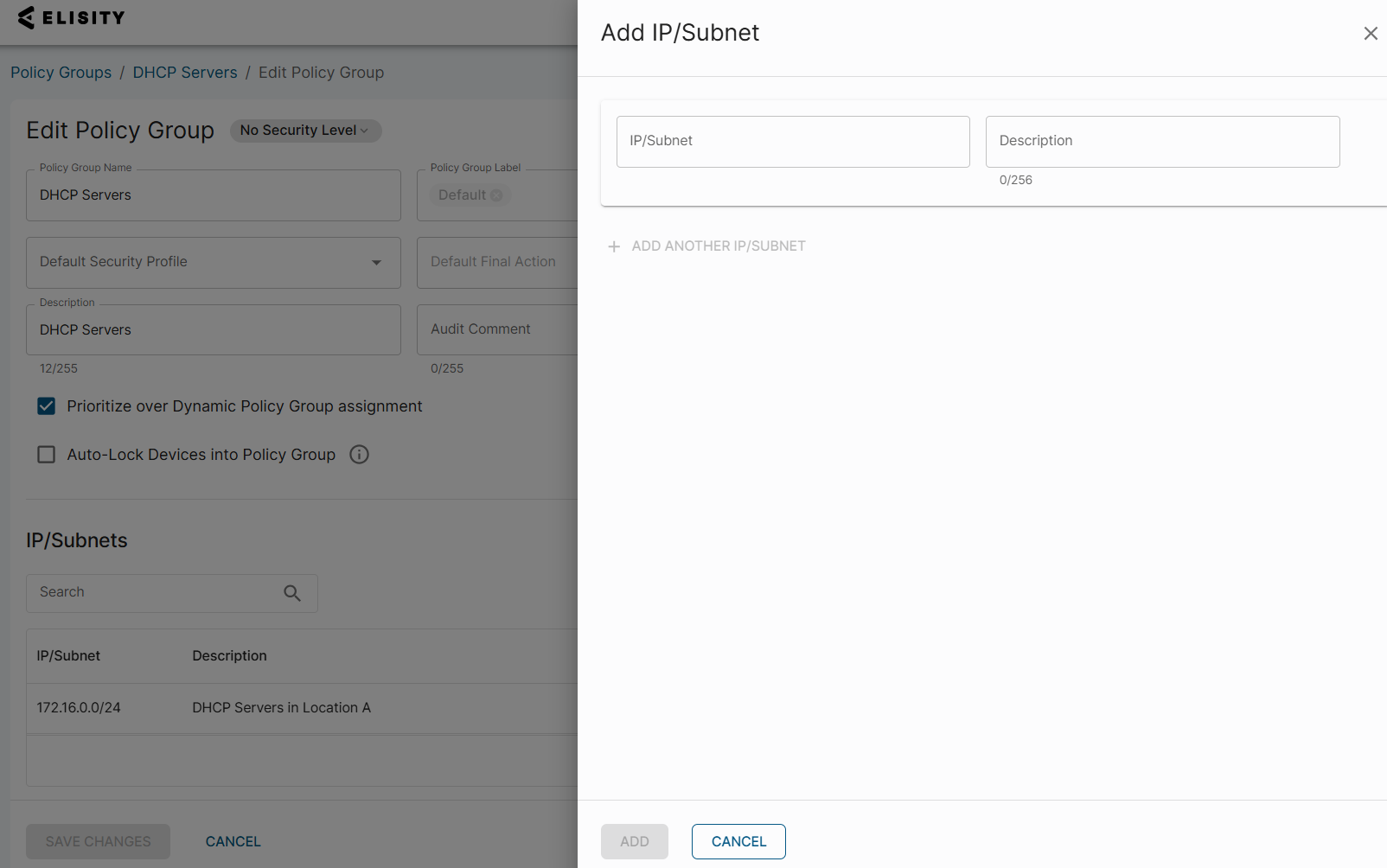Click the Policy Group Name field
1387x868 pixels.
(x=213, y=195)
